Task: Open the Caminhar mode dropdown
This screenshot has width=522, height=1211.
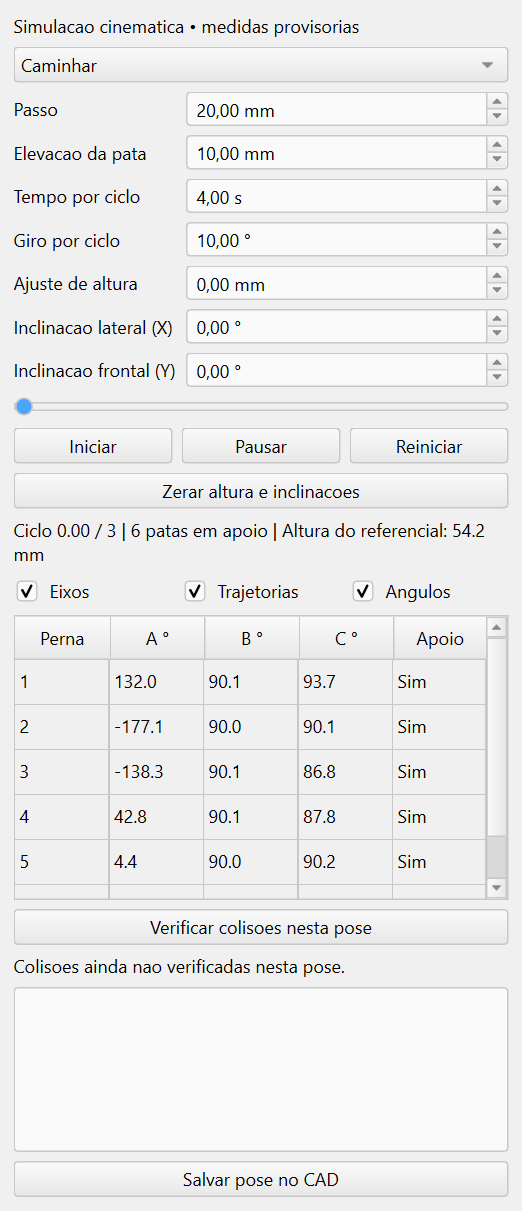Action: pyautogui.click(x=261, y=67)
